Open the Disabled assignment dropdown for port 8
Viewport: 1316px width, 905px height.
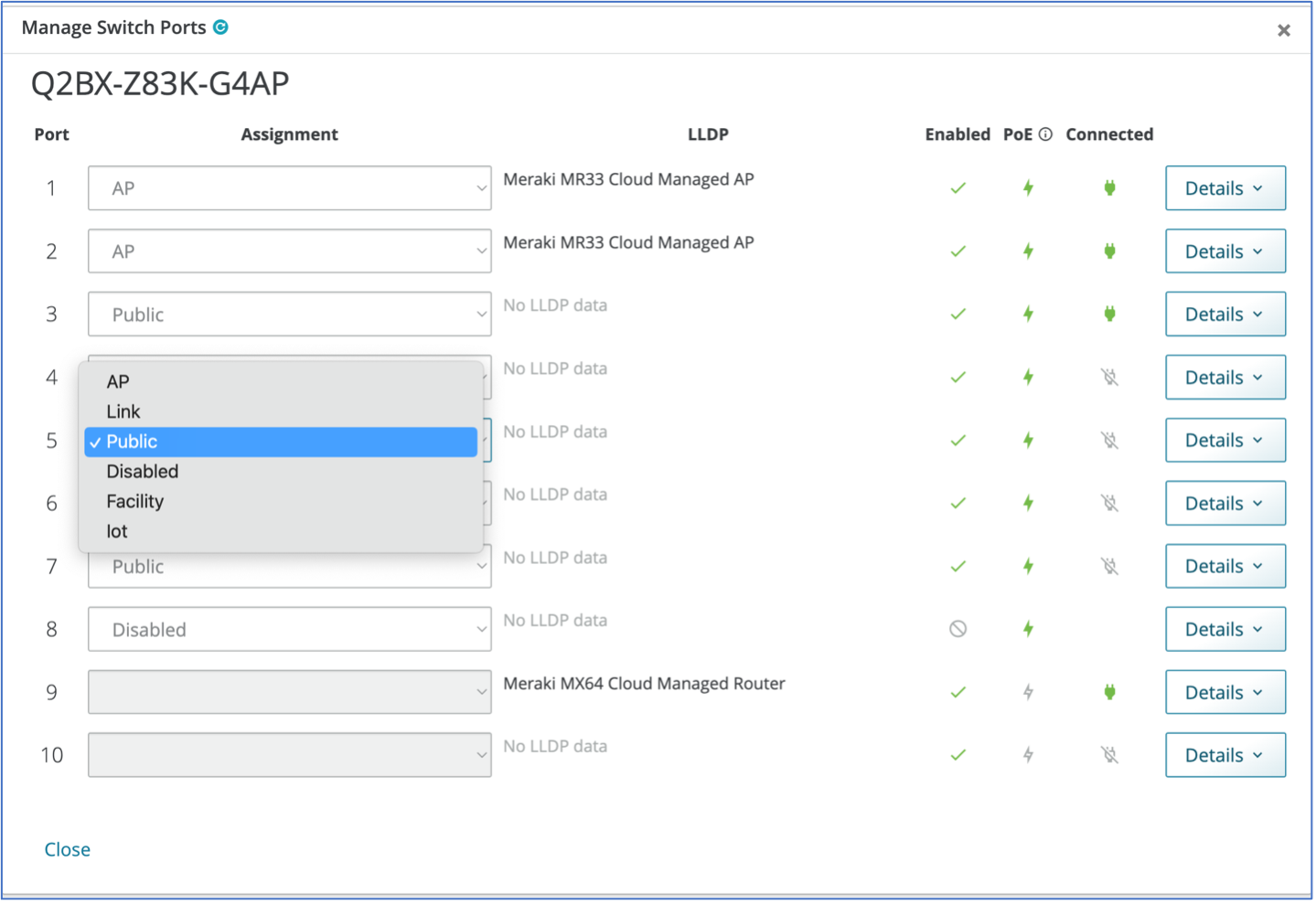[x=289, y=630]
